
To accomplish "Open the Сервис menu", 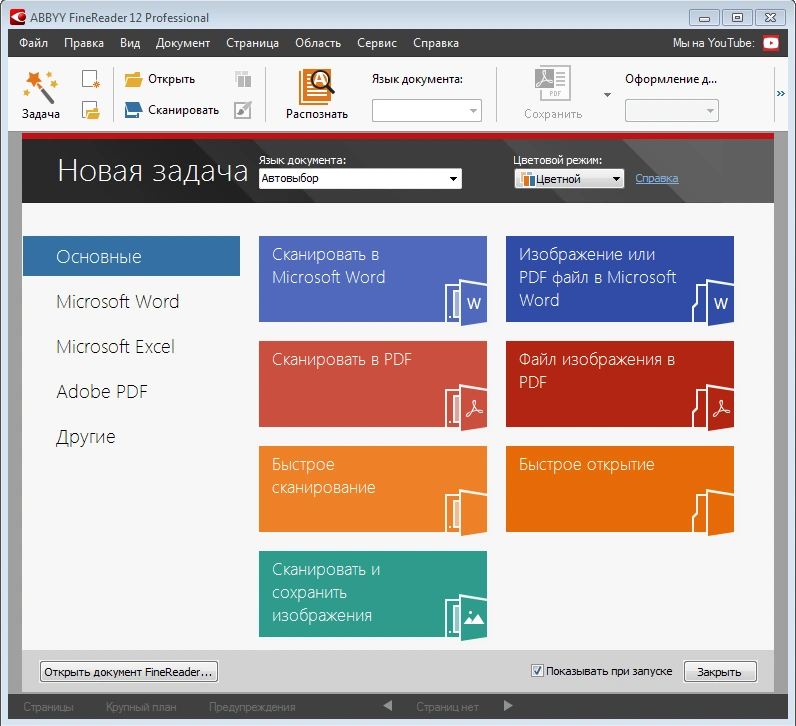I will pos(377,43).
